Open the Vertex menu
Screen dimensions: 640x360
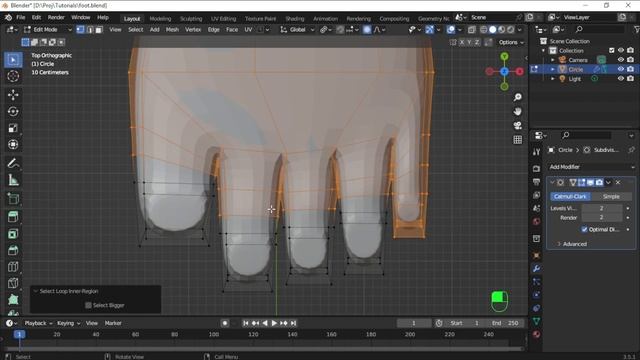[193, 29]
